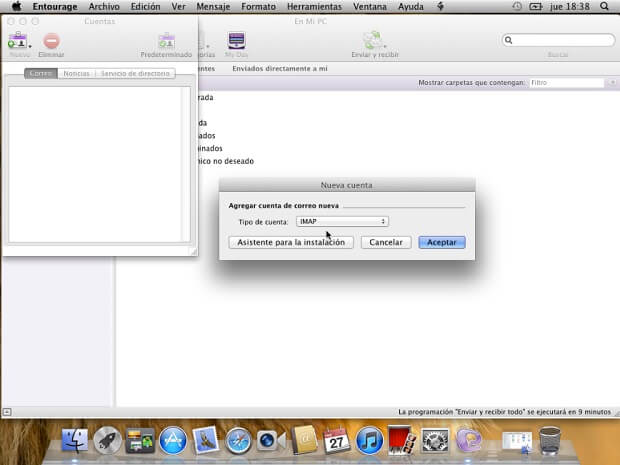Click the clear button next to Filtro
Image resolution: width=620 pixels, height=465 pixels.
click(x=612, y=83)
